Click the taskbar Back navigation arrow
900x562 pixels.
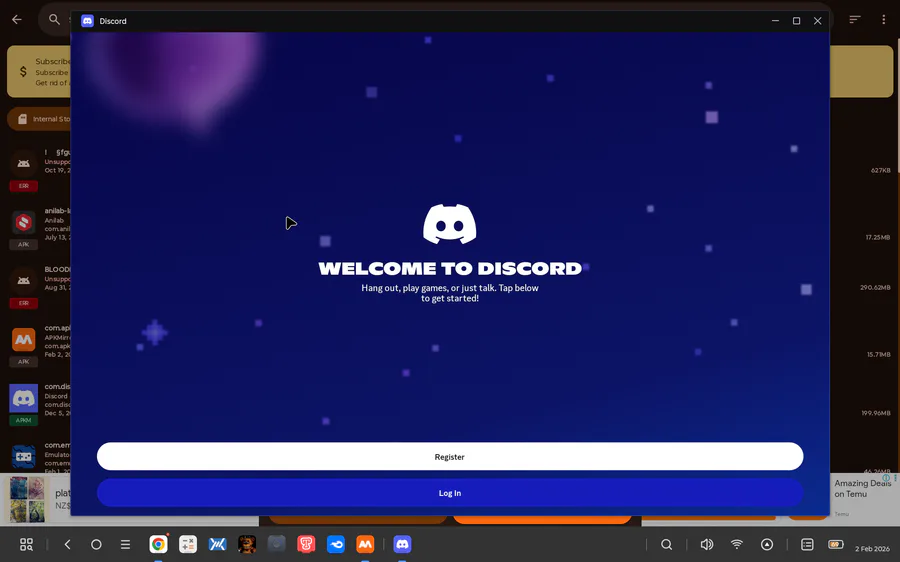pos(68,544)
